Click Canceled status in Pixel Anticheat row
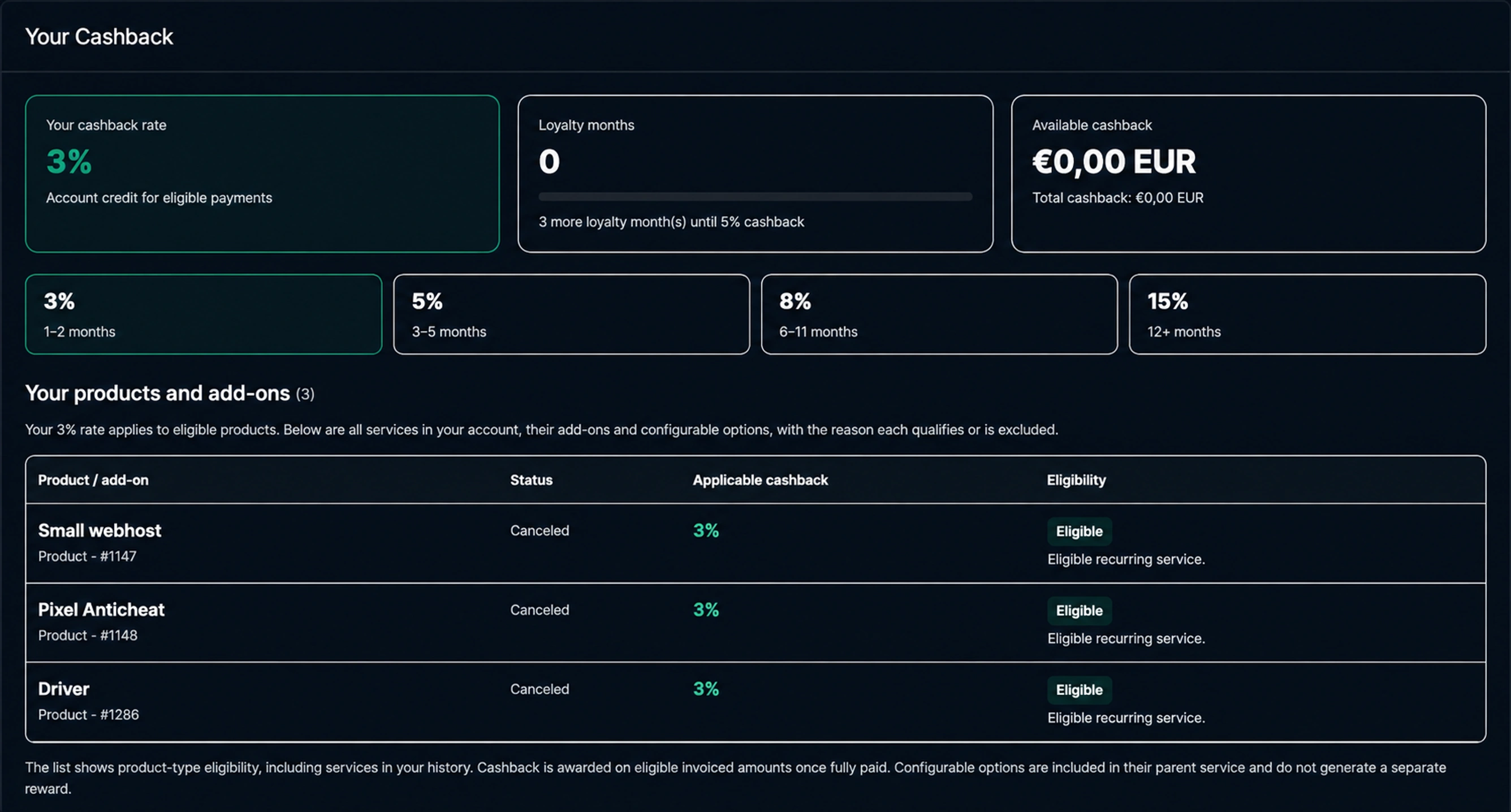This screenshot has height=812, width=1511. click(x=539, y=610)
